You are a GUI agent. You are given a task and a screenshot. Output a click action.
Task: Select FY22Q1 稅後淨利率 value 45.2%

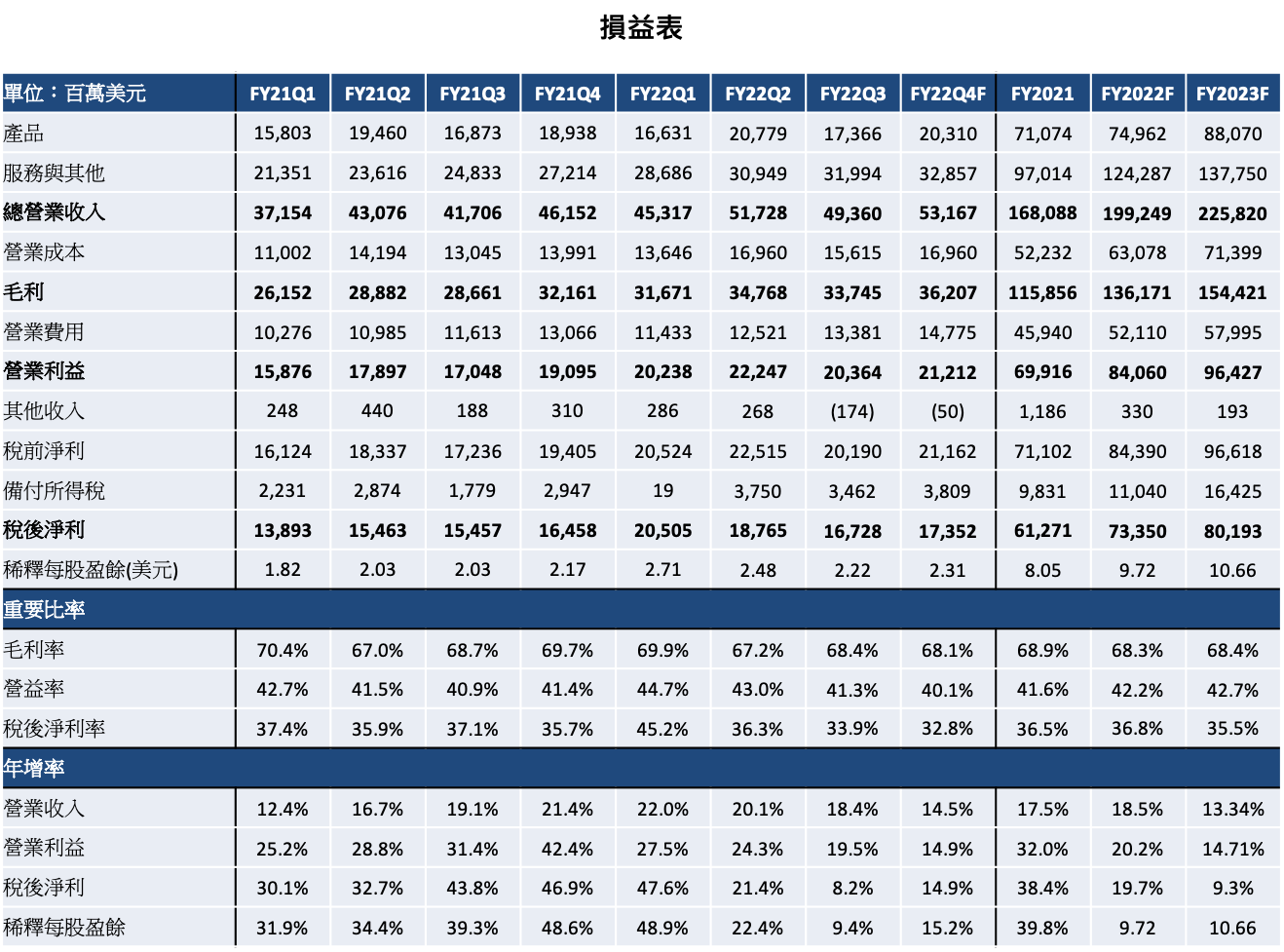coord(662,729)
